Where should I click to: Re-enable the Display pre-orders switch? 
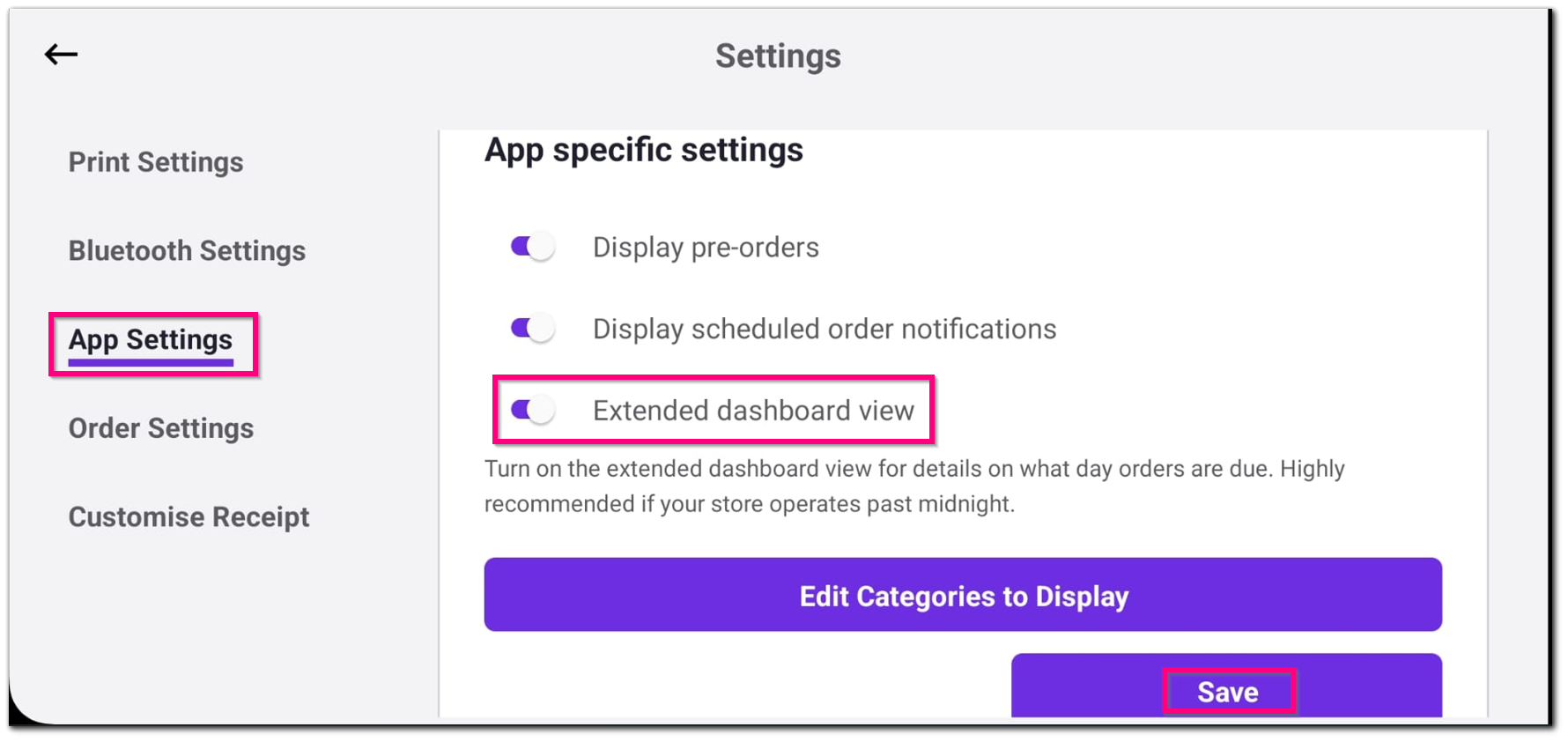pyautogui.click(x=531, y=247)
